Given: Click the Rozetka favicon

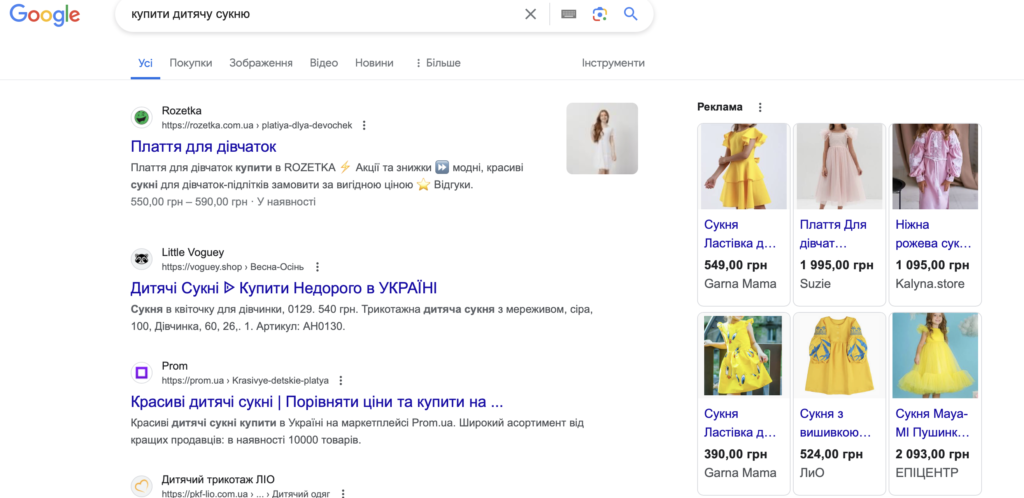Looking at the screenshot, I should tap(141, 117).
